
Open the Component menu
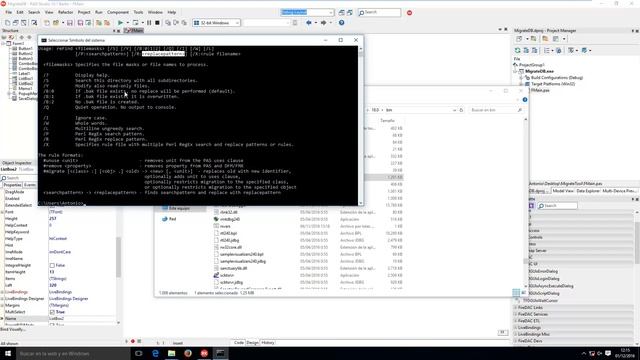point(118,12)
